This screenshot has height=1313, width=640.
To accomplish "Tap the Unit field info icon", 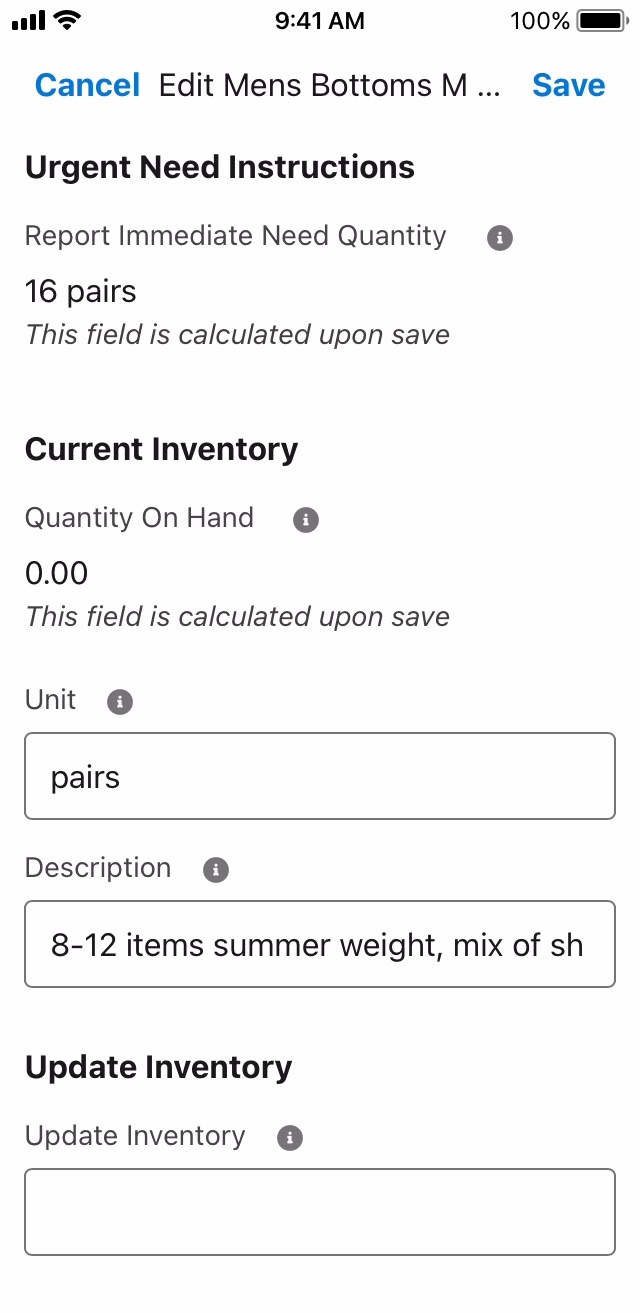I will pos(120,702).
